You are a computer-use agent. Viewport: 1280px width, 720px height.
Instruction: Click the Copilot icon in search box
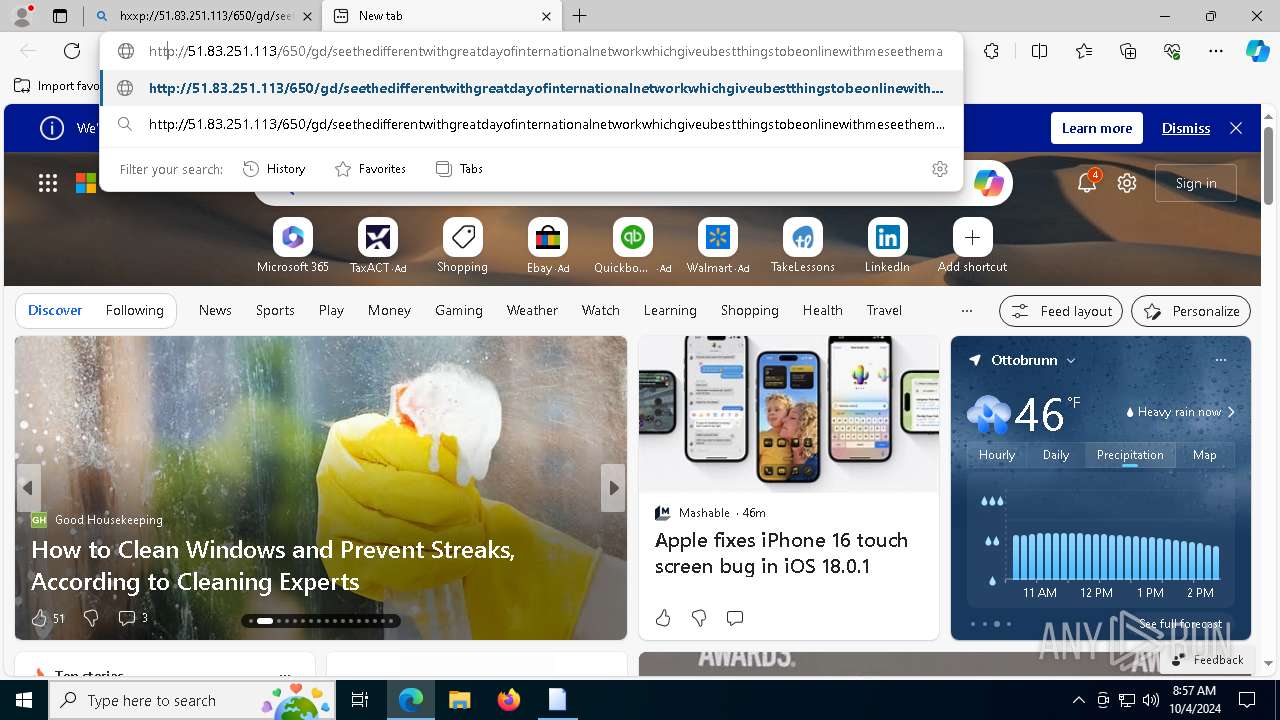988,183
